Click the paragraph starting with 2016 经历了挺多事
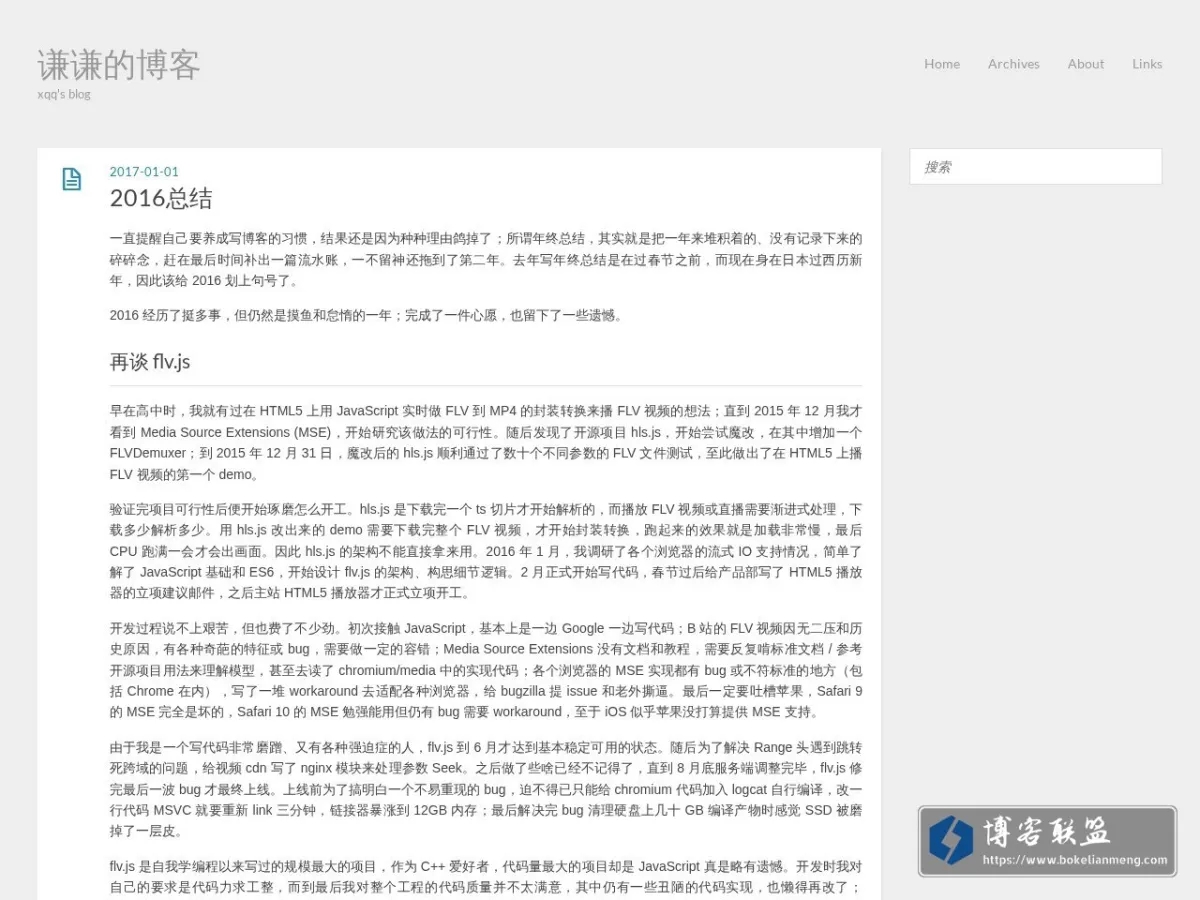 (368, 315)
